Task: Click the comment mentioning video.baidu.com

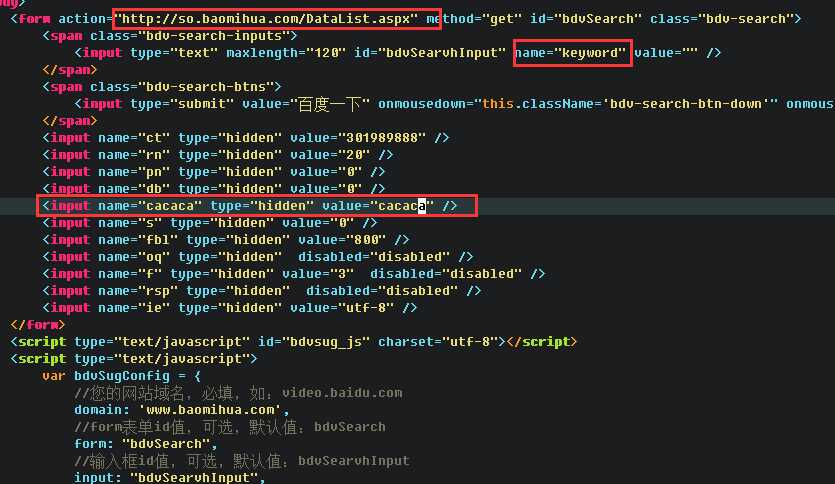Action: [239, 393]
